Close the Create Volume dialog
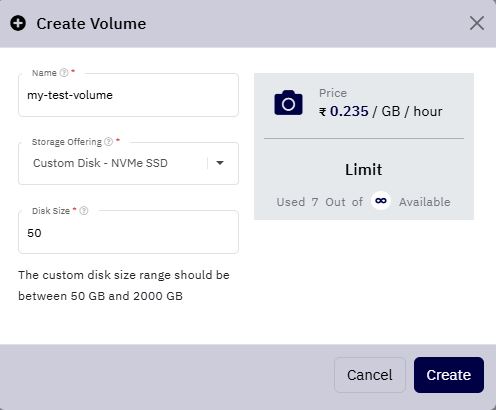Screen dimensions: 496x410 [477, 23]
